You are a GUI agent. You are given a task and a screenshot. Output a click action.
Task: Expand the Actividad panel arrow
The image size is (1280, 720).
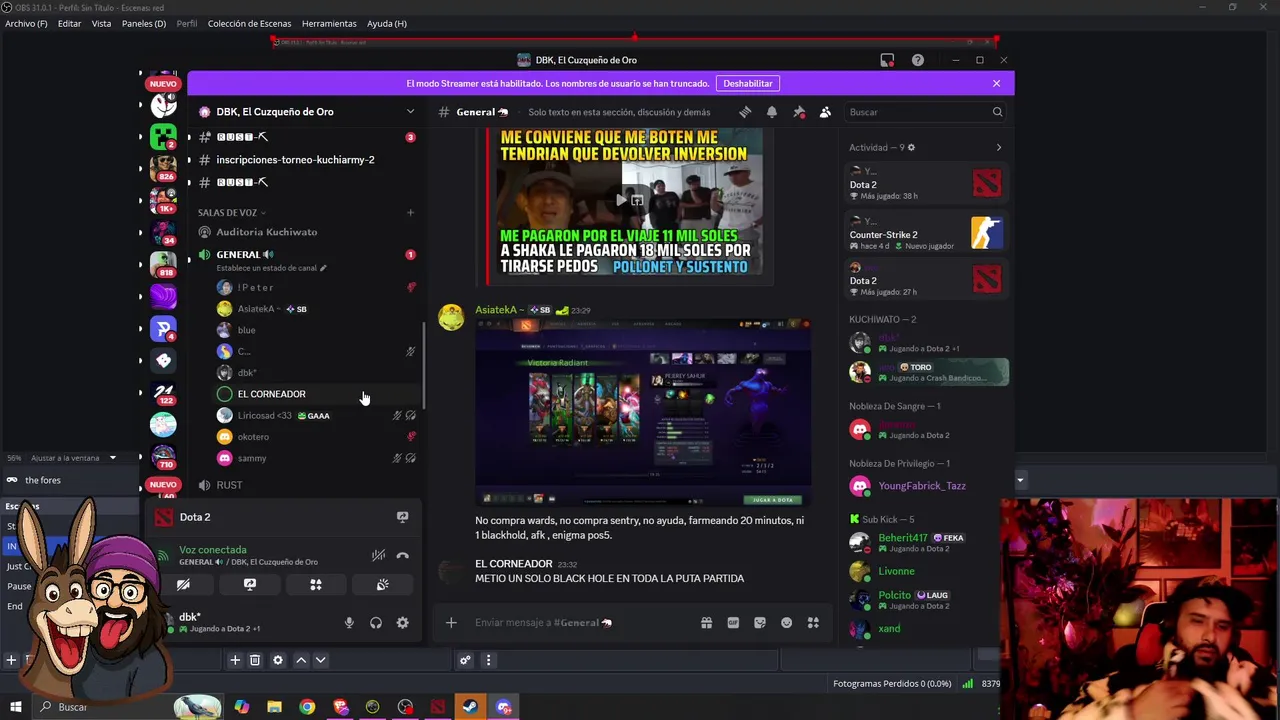click(x=998, y=147)
